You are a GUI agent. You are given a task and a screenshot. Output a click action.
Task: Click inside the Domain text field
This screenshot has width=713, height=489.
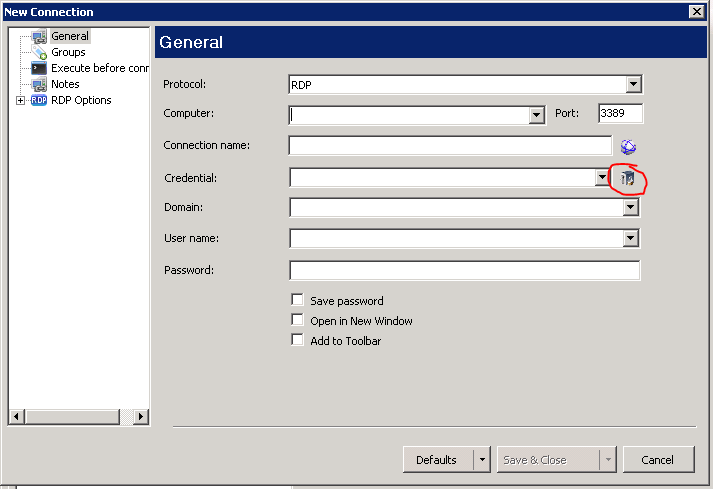pos(457,207)
